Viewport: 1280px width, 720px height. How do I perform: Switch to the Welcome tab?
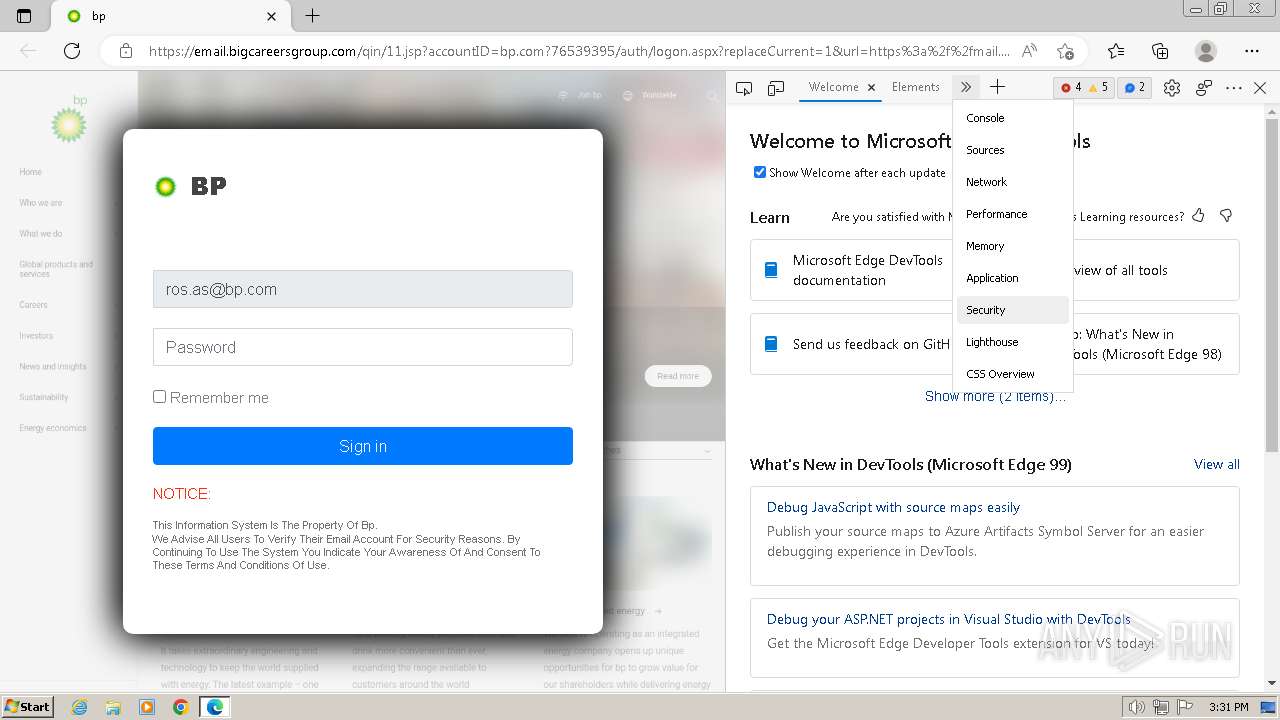coord(833,87)
